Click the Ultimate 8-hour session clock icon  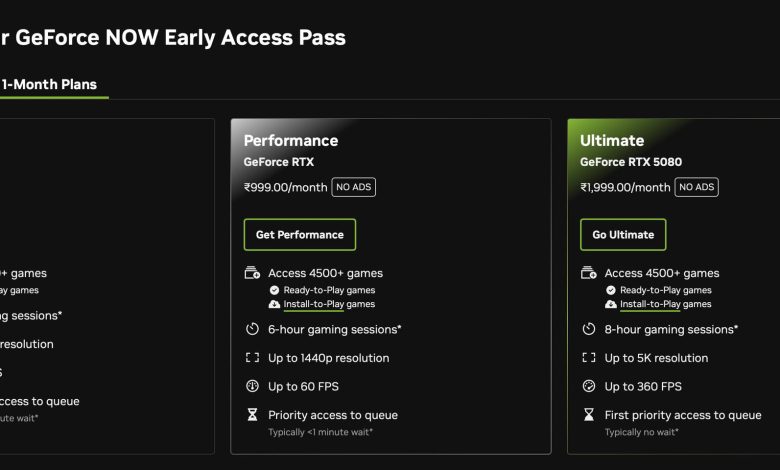(588, 329)
